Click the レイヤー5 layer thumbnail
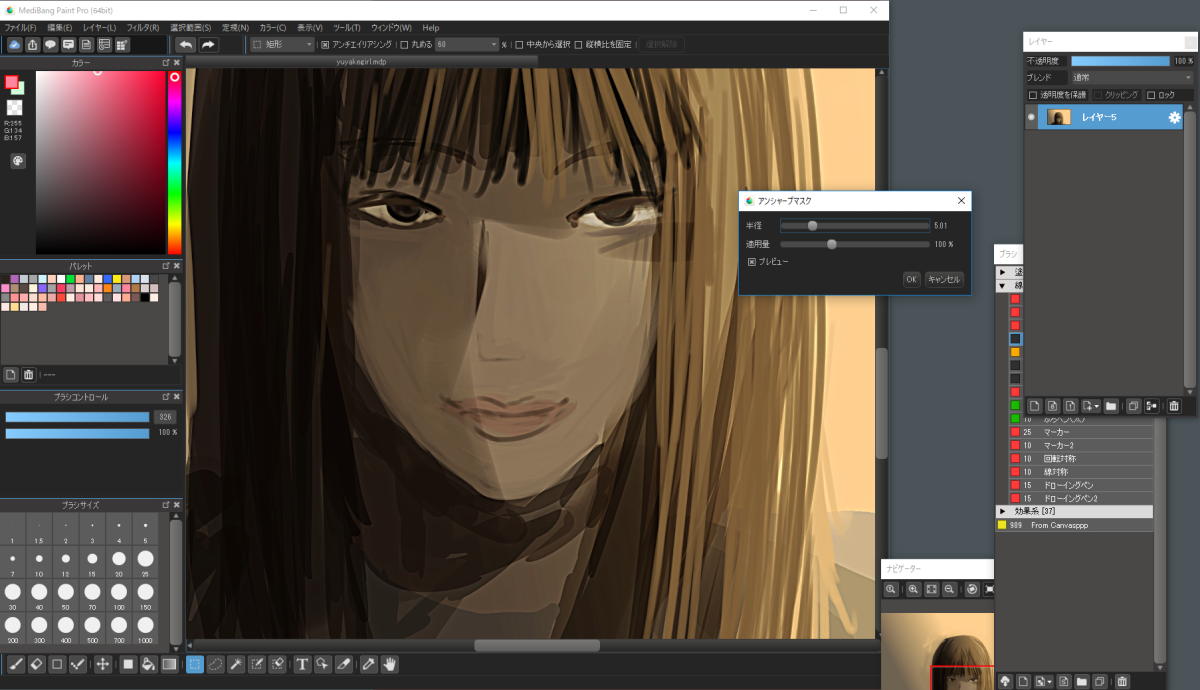The height and width of the screenshot is (690, 1200). [1059, 118]
